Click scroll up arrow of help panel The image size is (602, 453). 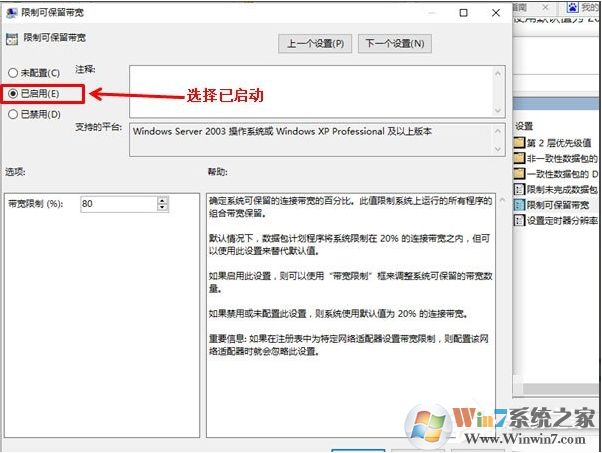tap(502, 200)
